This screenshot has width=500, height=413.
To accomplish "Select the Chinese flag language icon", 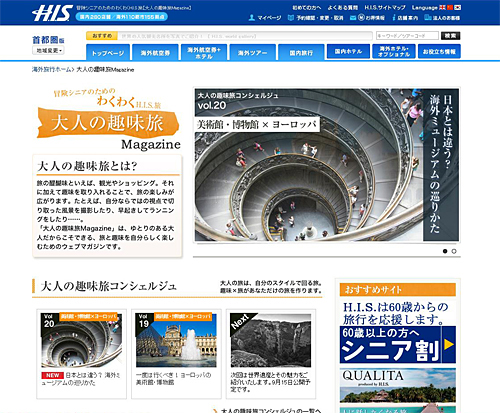I will click(450, 7).
